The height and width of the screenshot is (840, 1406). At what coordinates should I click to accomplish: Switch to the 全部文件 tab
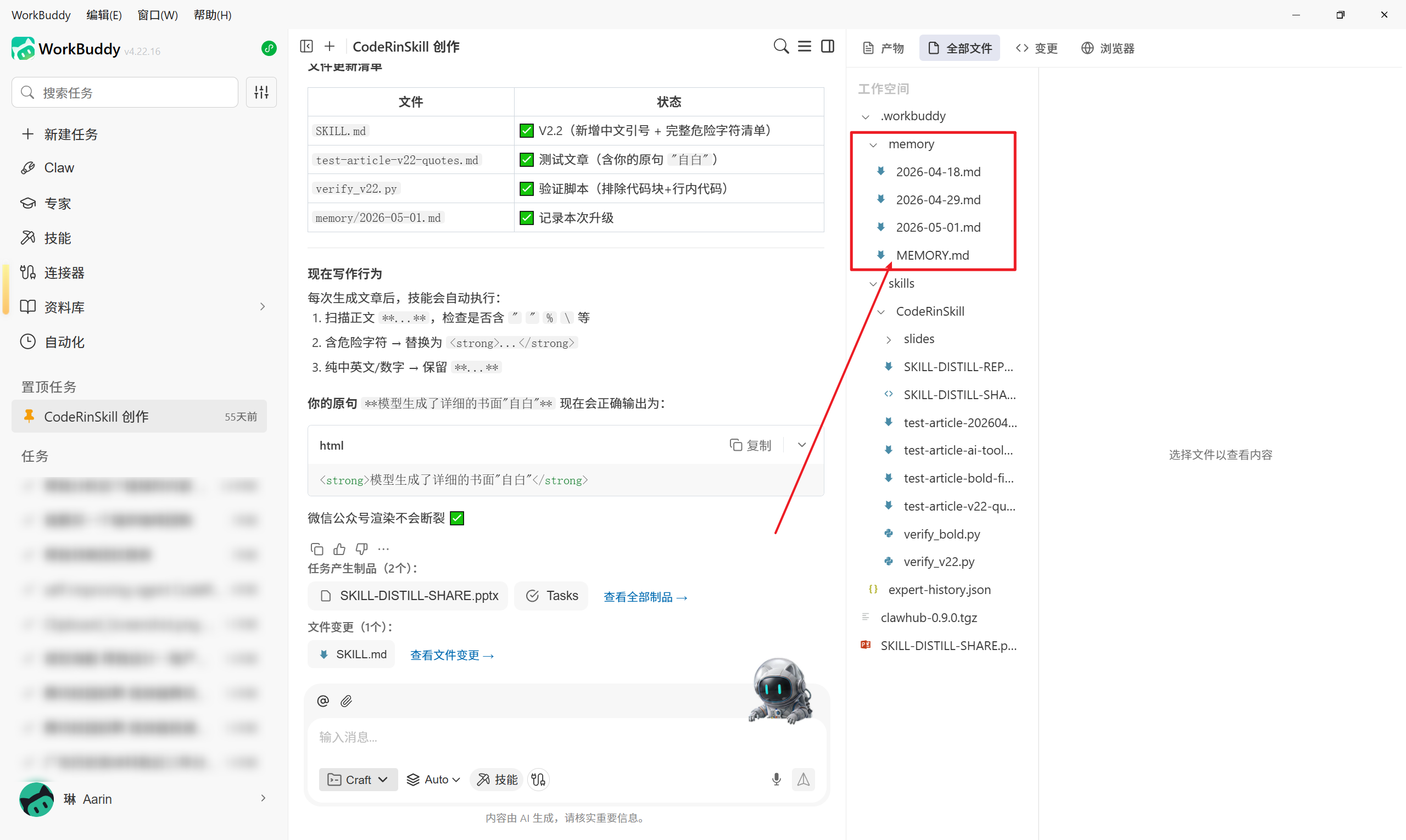(959, 48)
